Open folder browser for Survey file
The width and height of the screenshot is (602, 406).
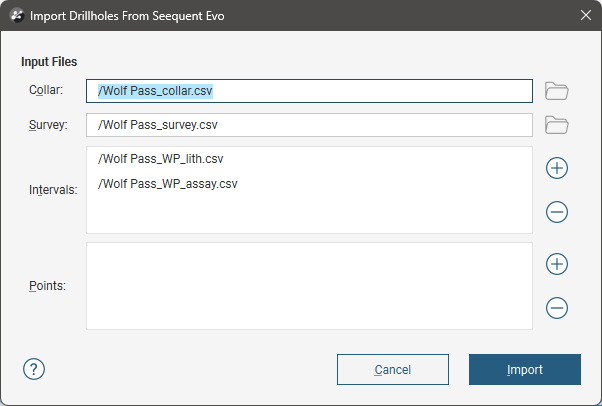pos(557,125)
